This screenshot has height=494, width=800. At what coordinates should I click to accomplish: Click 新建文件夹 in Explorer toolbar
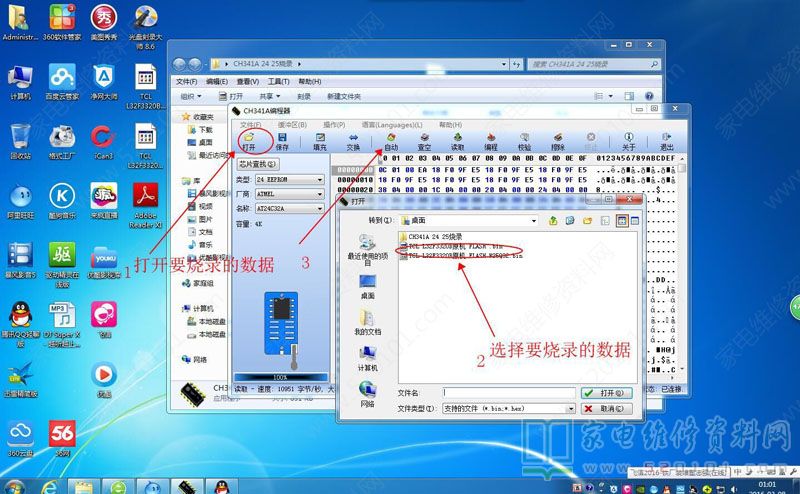point(344,96)
